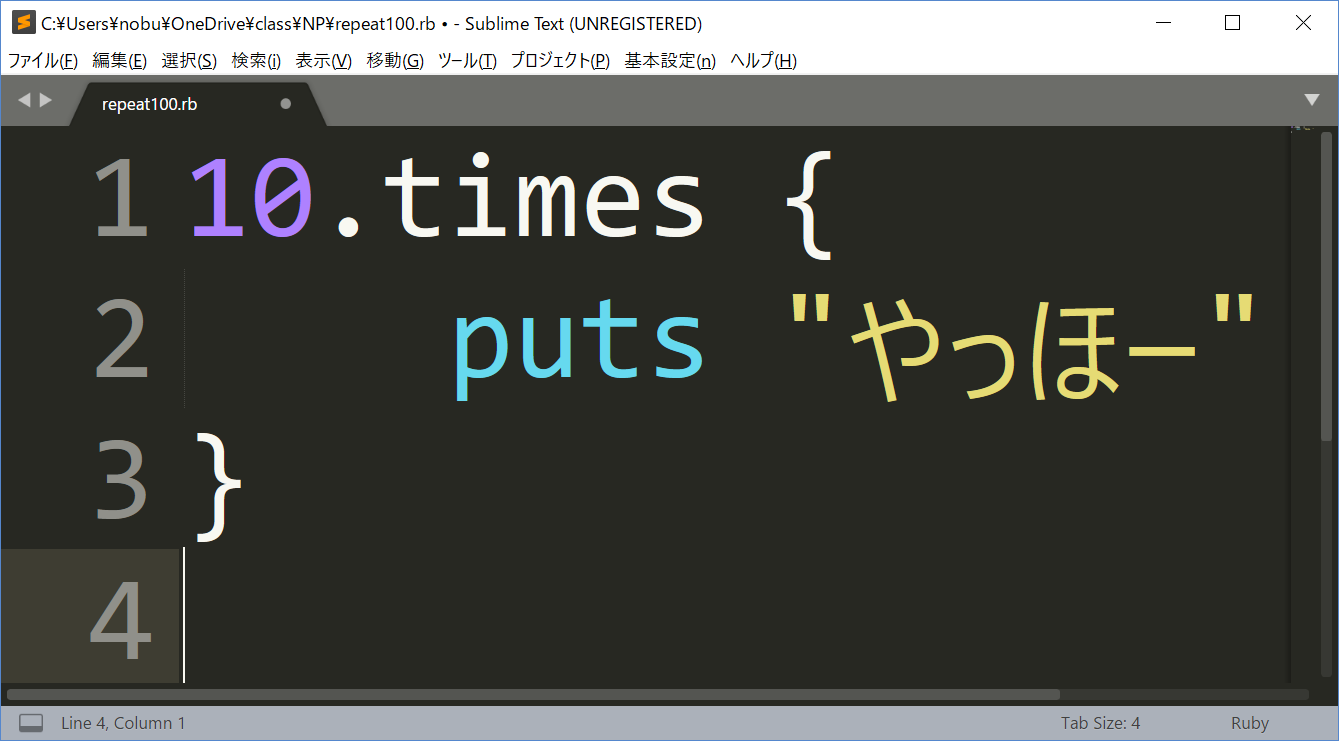Screen dimensions: 1339x741
Task: Click the Line 4, Column 1 status text
Action: tap(123, 723)
